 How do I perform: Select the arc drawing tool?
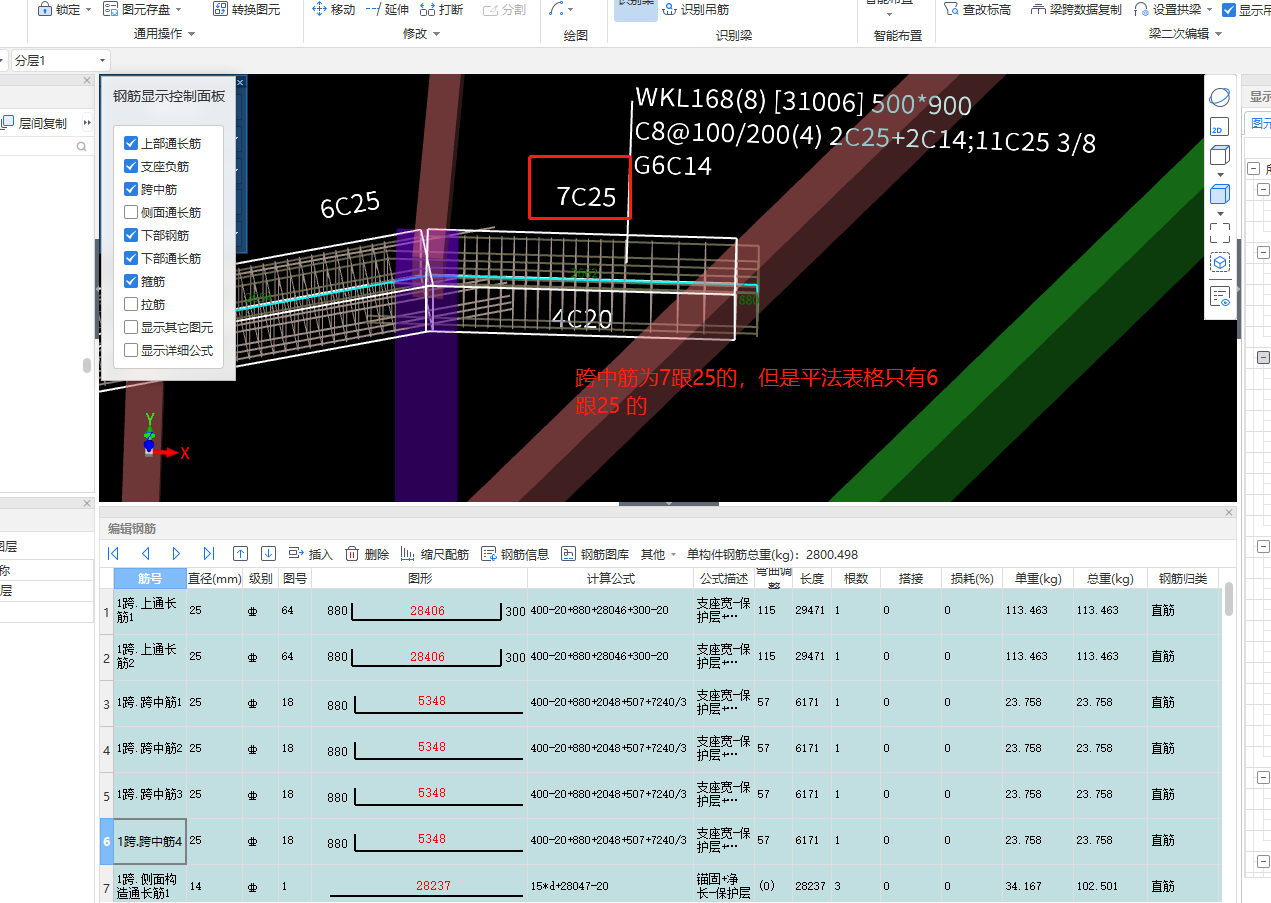557,9
